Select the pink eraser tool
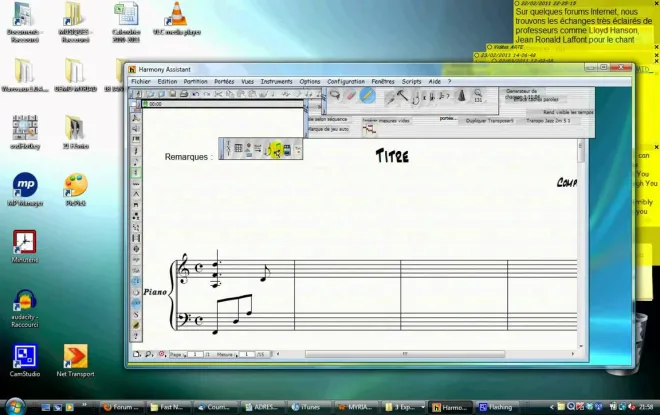 pos(351,96)
